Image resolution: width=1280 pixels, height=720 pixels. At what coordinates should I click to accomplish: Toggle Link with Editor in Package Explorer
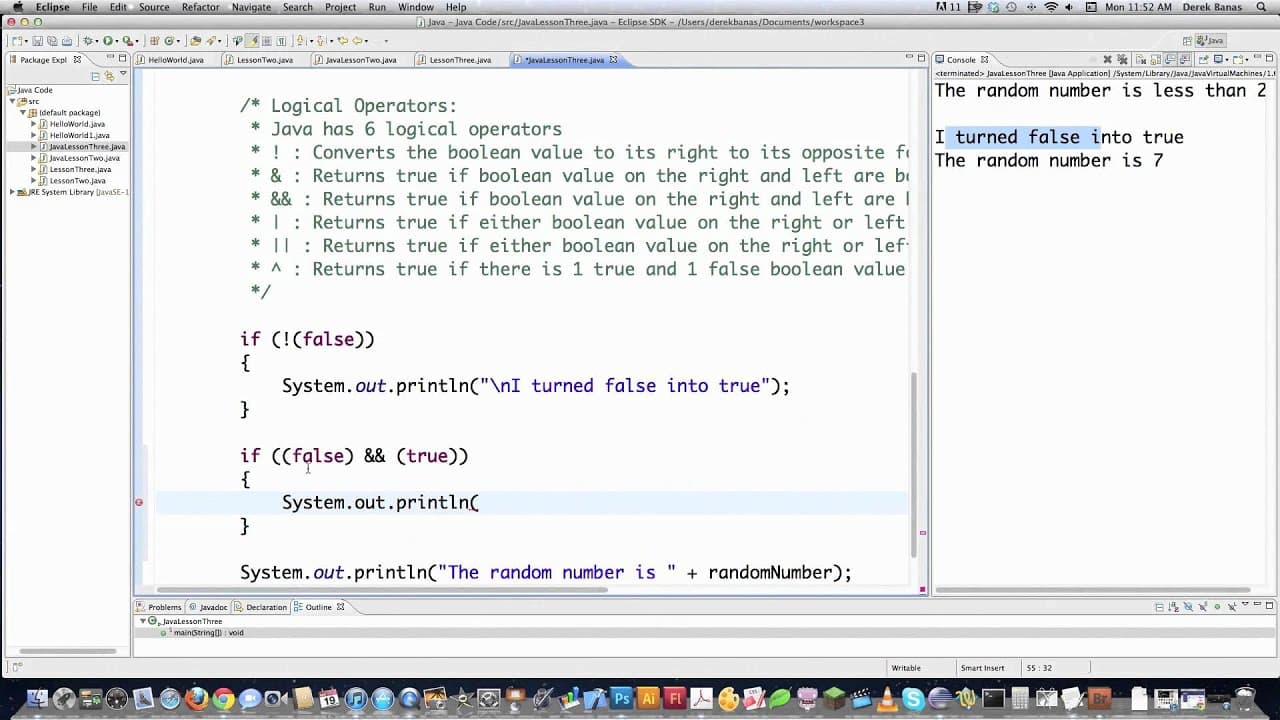pos(108,76)
